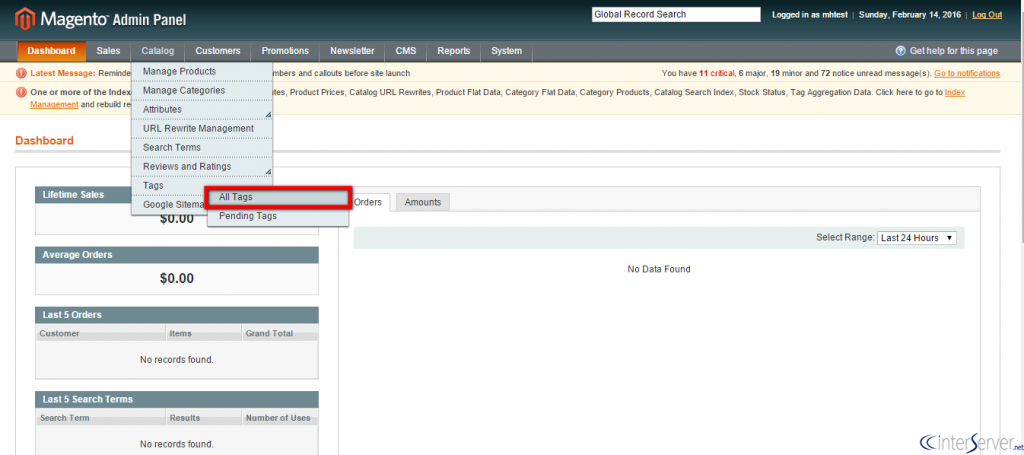
Task: Open the Promotions menu
Action: (x=285, y=51)
